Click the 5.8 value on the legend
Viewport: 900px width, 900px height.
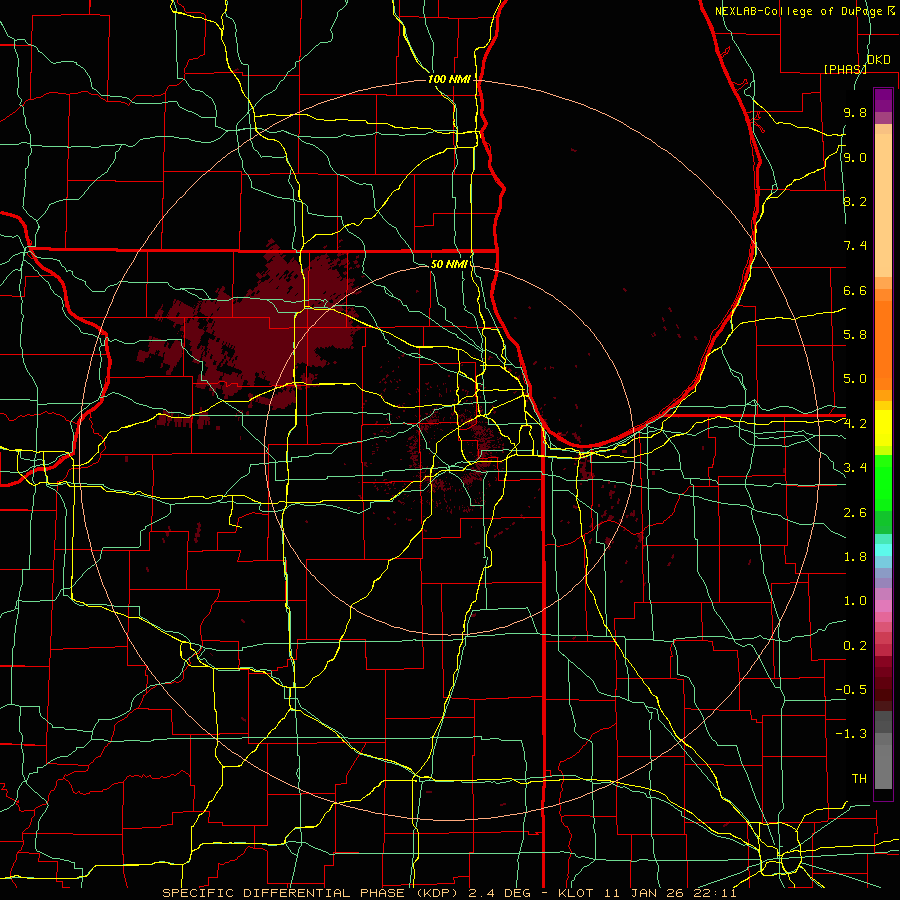point(855,335)
